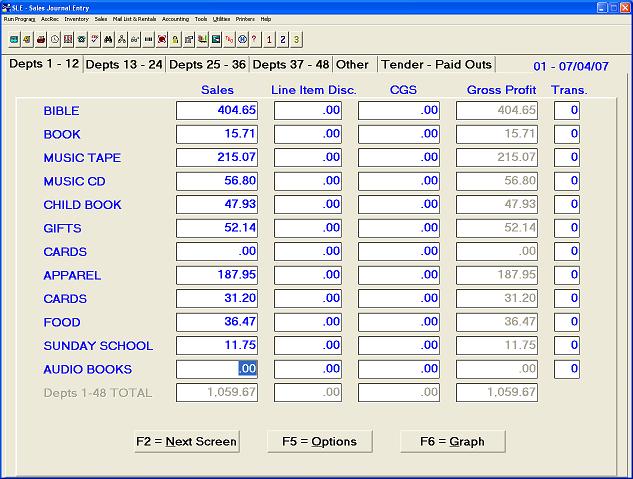
Task: Click the F6 = Graph button
Action: (452, 441)
